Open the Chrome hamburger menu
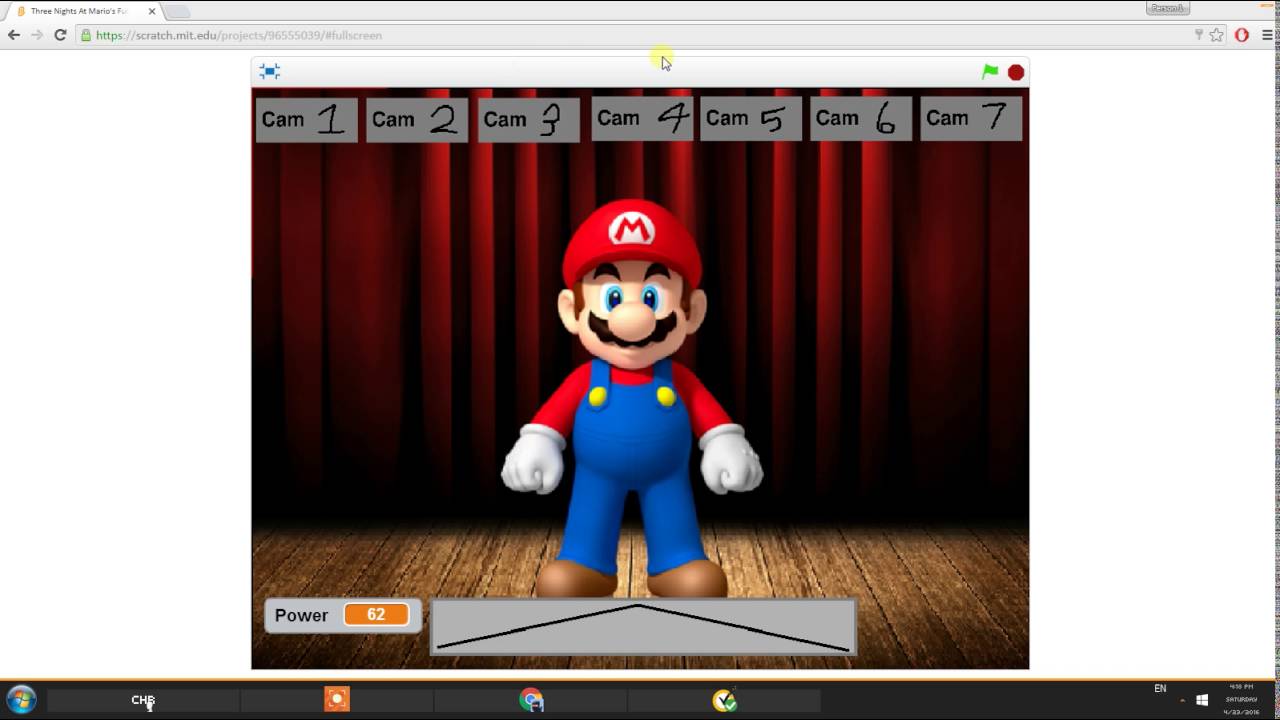This screenshot has height=720, width=1280. (x=1267, y=35)
